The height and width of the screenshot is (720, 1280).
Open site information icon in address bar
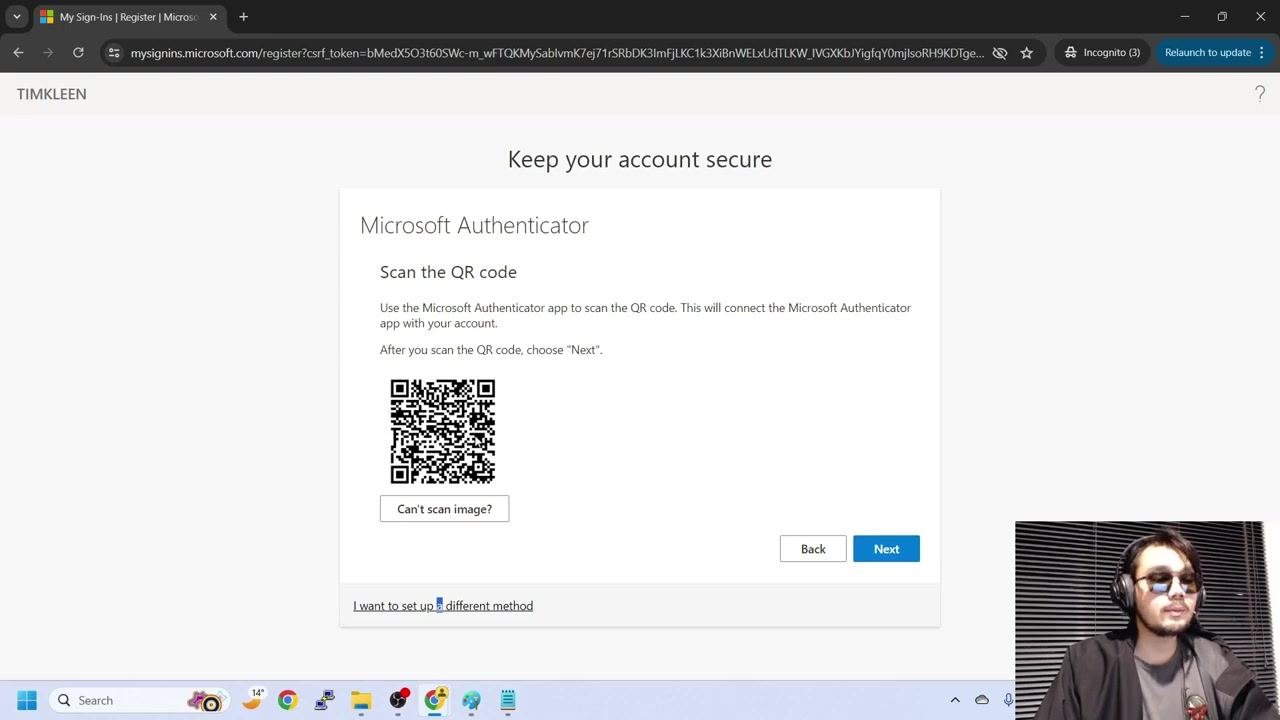tap(114, 53)
